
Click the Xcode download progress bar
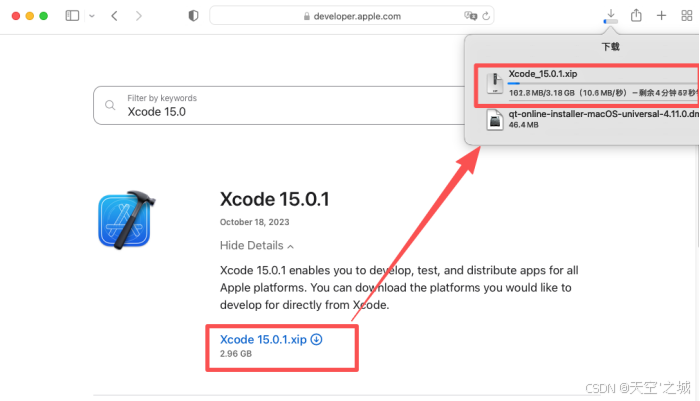coord(603,84)
